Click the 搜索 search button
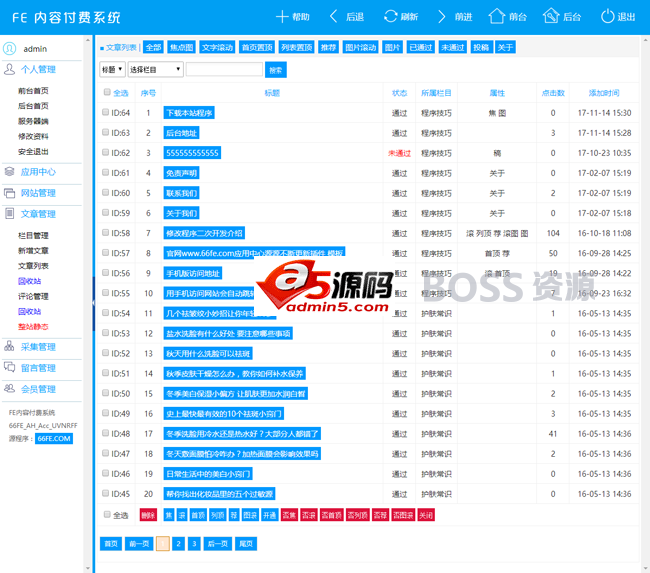The width and height of the screenshot is (650, 573). 276,70
